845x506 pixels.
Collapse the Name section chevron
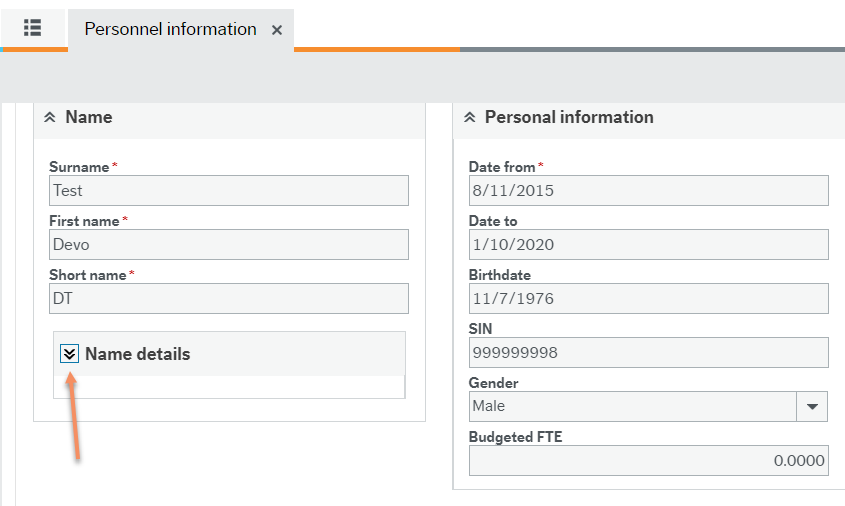pos(50,118)
